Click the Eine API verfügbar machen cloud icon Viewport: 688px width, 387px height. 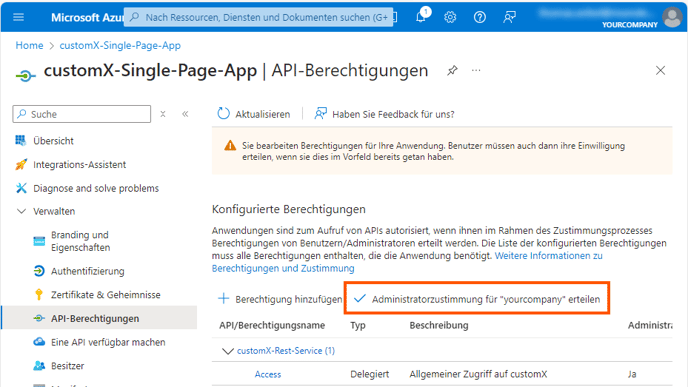click(39, 342)
